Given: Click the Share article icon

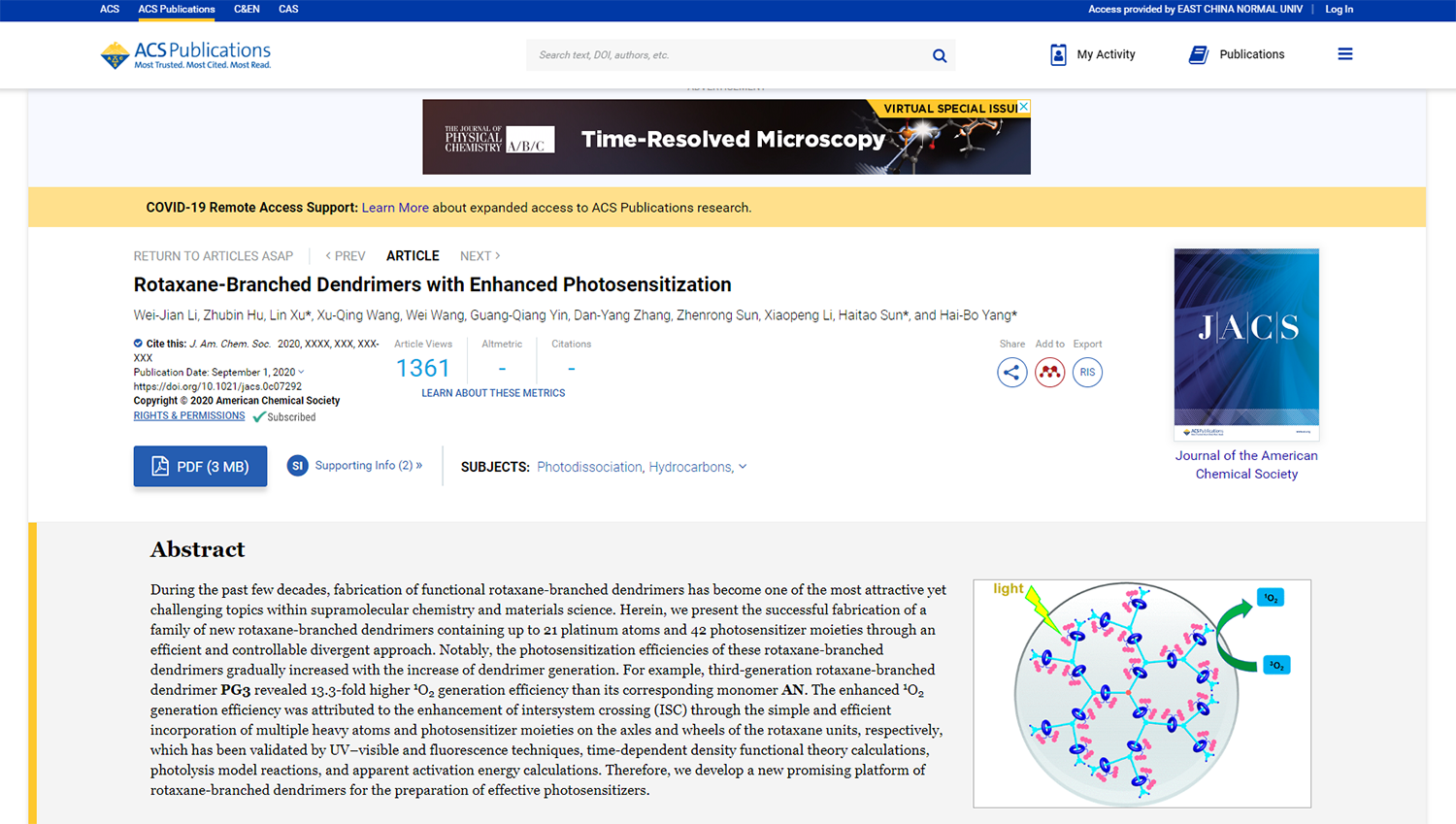Looking at the screenshot, I should point(1011,373).
